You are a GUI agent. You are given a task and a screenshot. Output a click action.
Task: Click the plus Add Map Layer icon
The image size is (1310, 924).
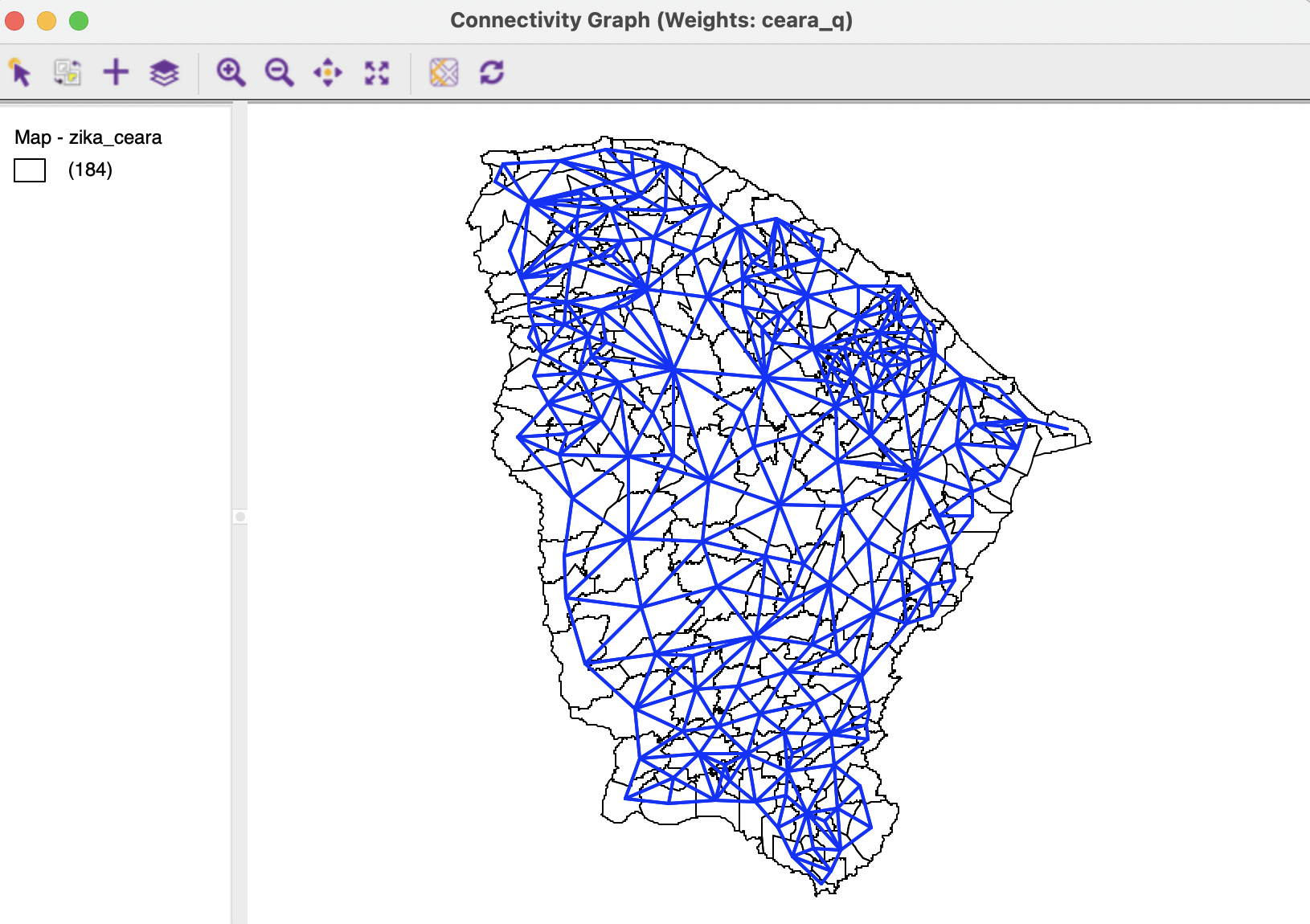116,72
